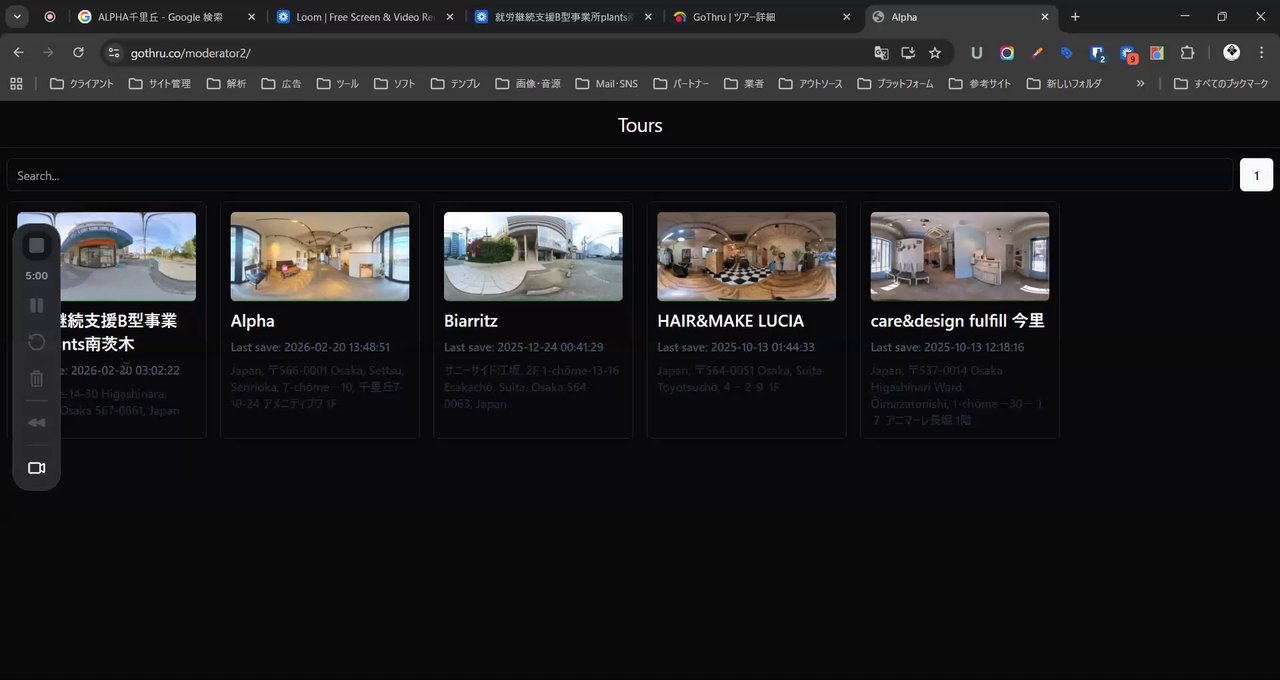The height and width of the screenshot is (680, 1280).
Task: Install app icon in address bar
Action: click(x=908, y=53)
